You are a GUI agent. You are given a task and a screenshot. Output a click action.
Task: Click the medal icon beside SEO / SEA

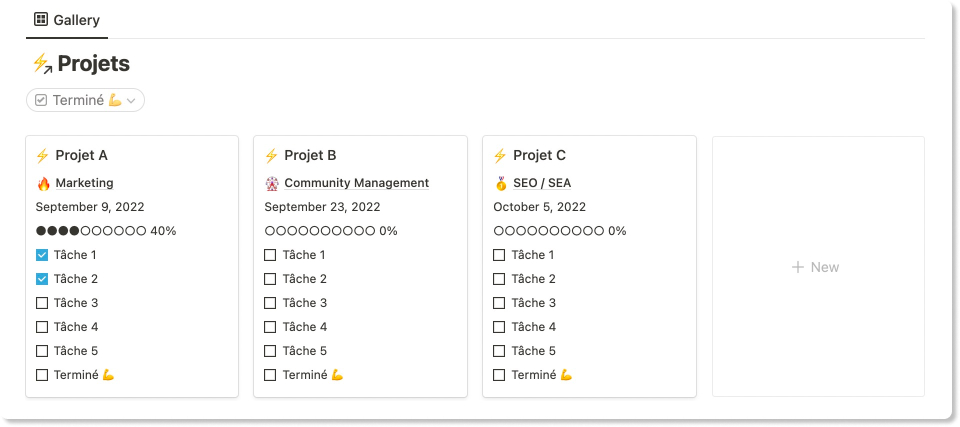point(501,183)
